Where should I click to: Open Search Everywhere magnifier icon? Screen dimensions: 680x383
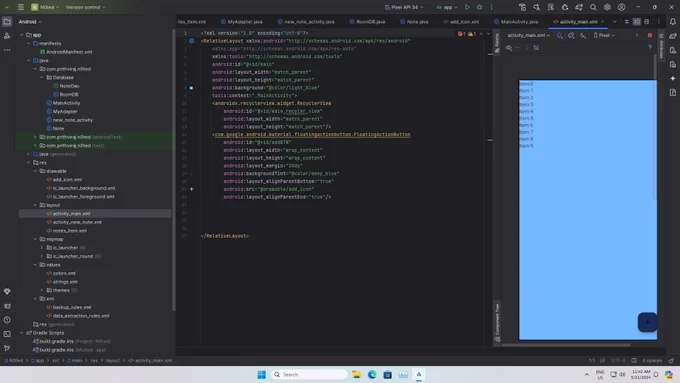pyautogui.click(x=593, y=7)
